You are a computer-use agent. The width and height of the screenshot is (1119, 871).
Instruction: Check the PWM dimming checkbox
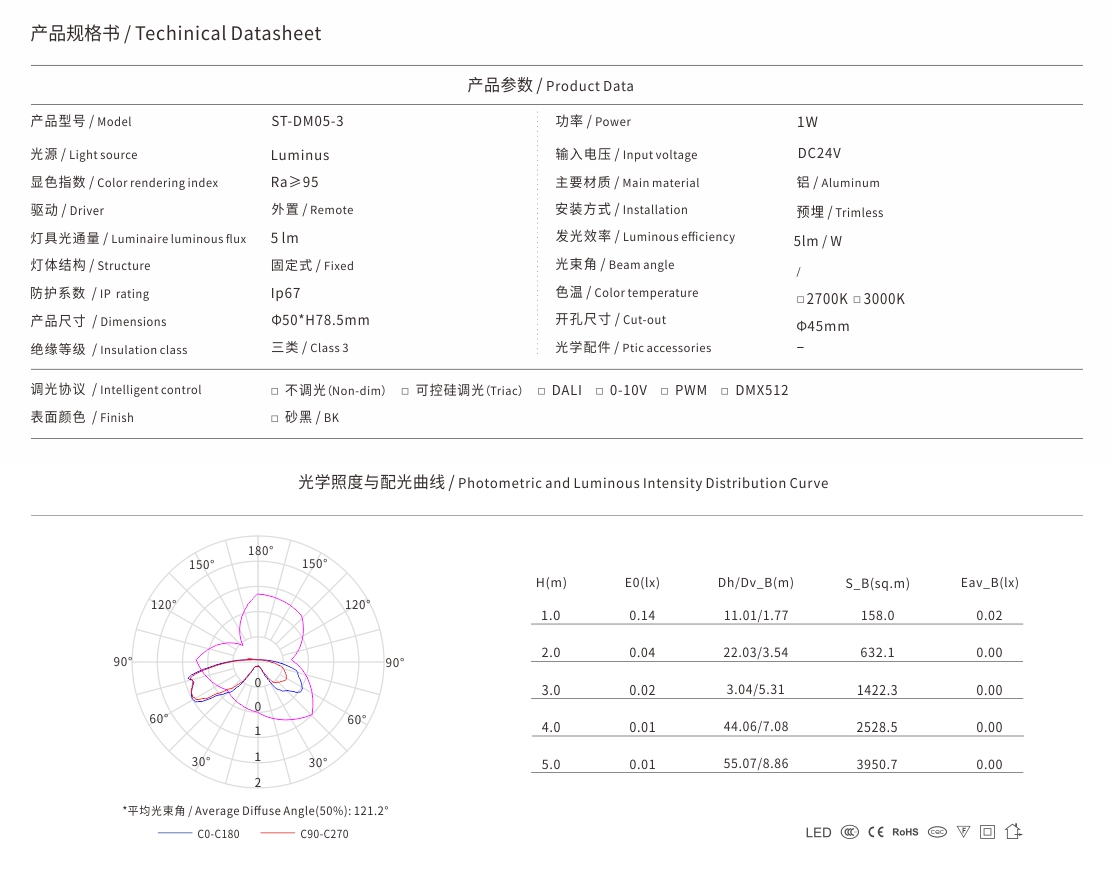(x=664, y=391)
